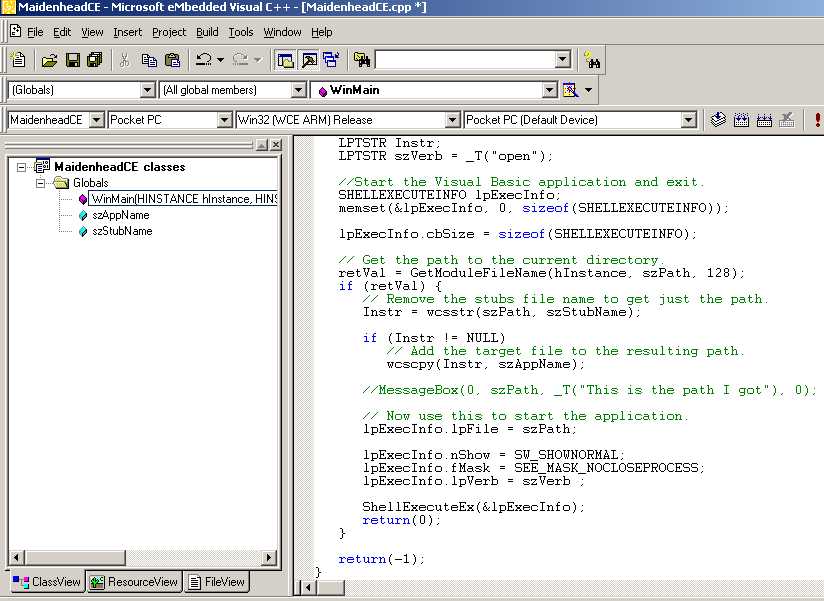Viewport: 824px width, 601px height.
Task: Click the return(-1); code line
Action: [382, 559]
